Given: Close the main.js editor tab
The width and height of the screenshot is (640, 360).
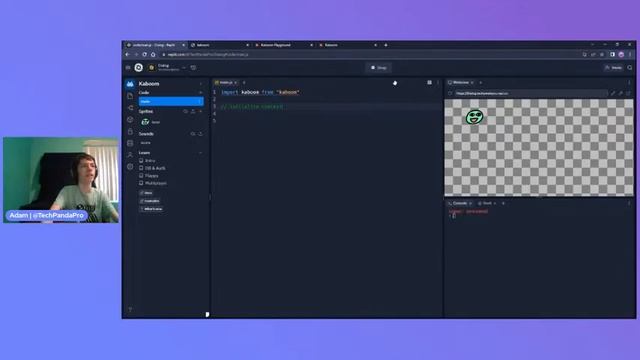Looking at the screenshot, I should [x=236, y=82].
